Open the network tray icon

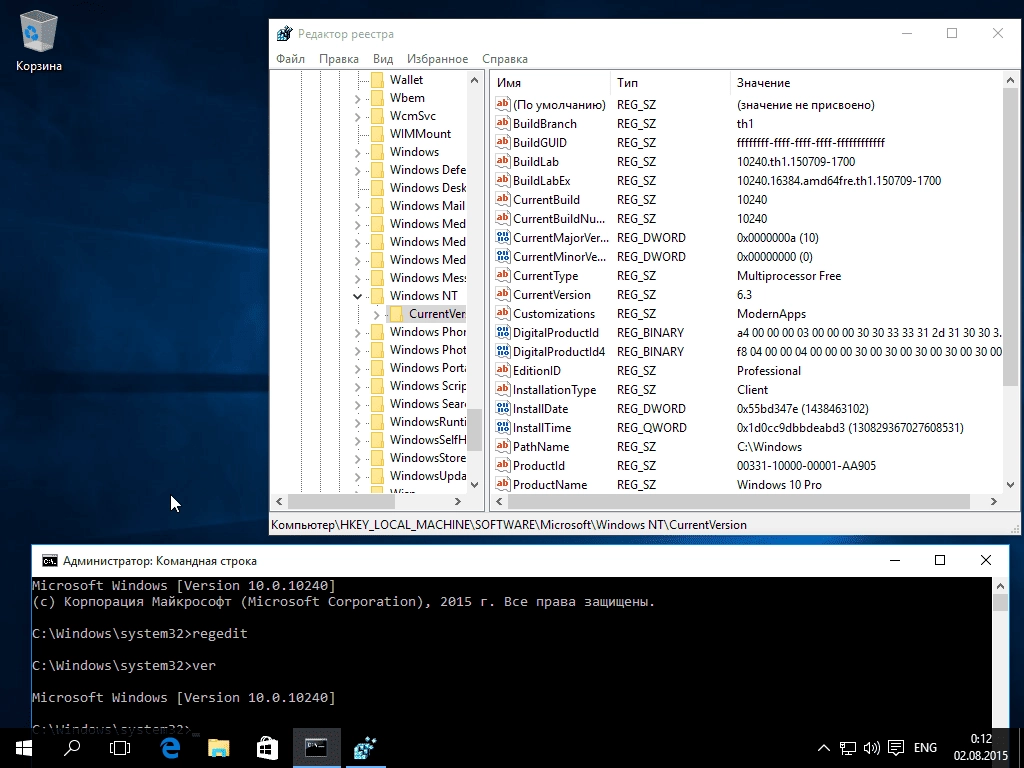(x=848, y=748)
